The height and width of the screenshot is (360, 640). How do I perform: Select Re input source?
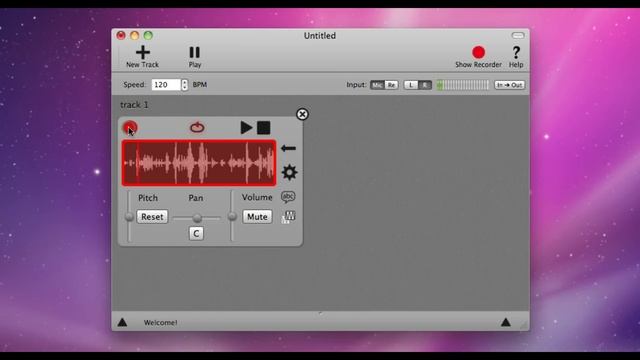coord(391,85)
